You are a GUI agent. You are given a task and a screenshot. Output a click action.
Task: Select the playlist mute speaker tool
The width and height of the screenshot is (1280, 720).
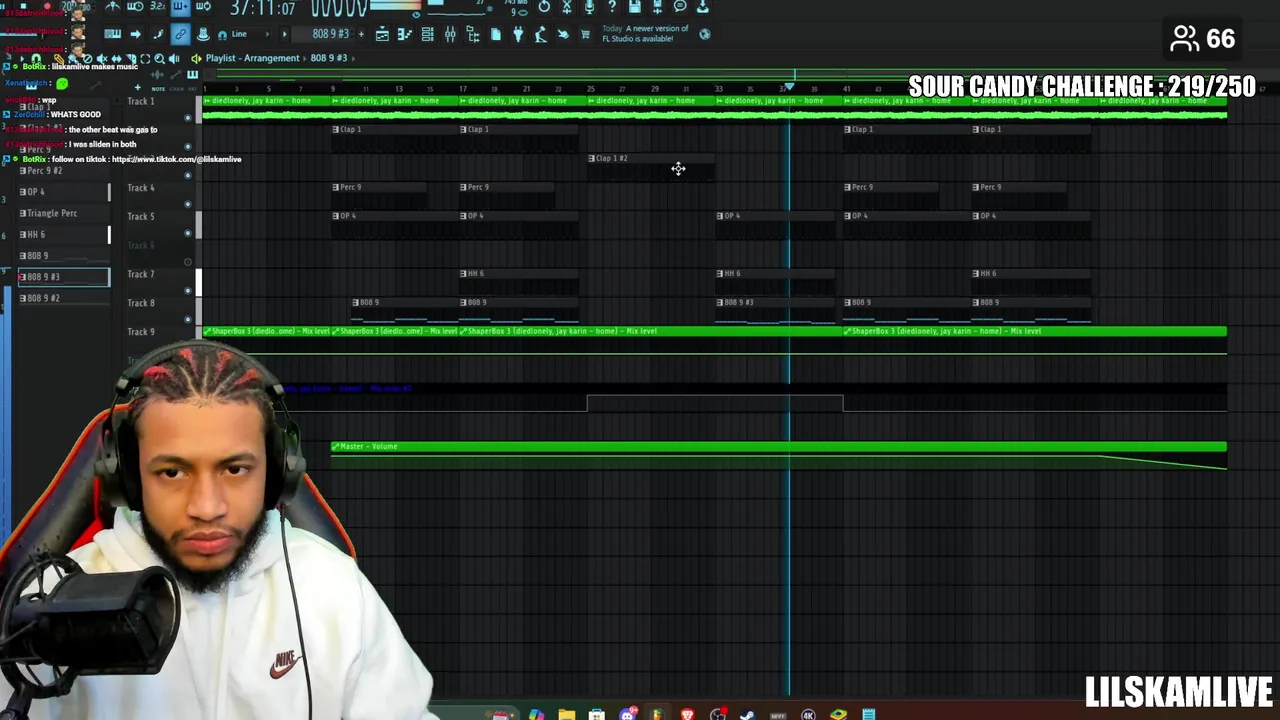click(102, 58)
